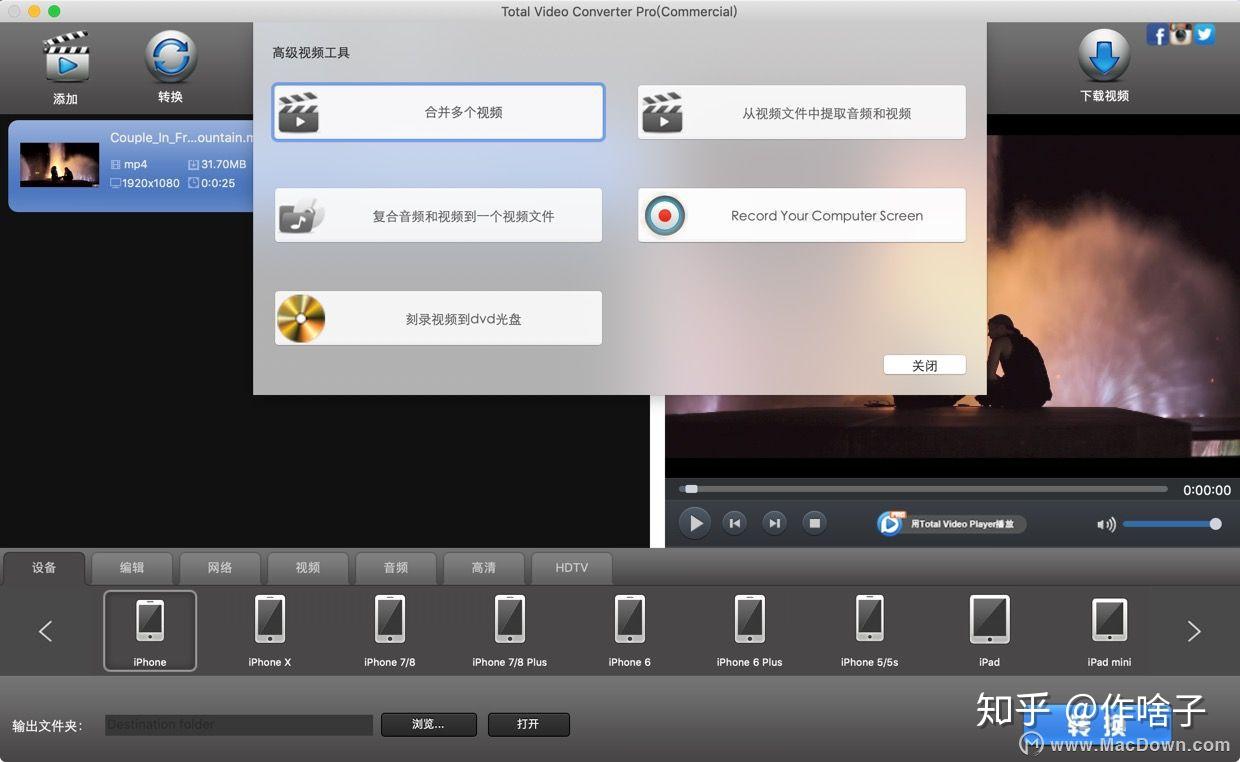Skip to previous frame button
Image resolution: width=1240 pixels, height=762 pixels.
[735, 522]
